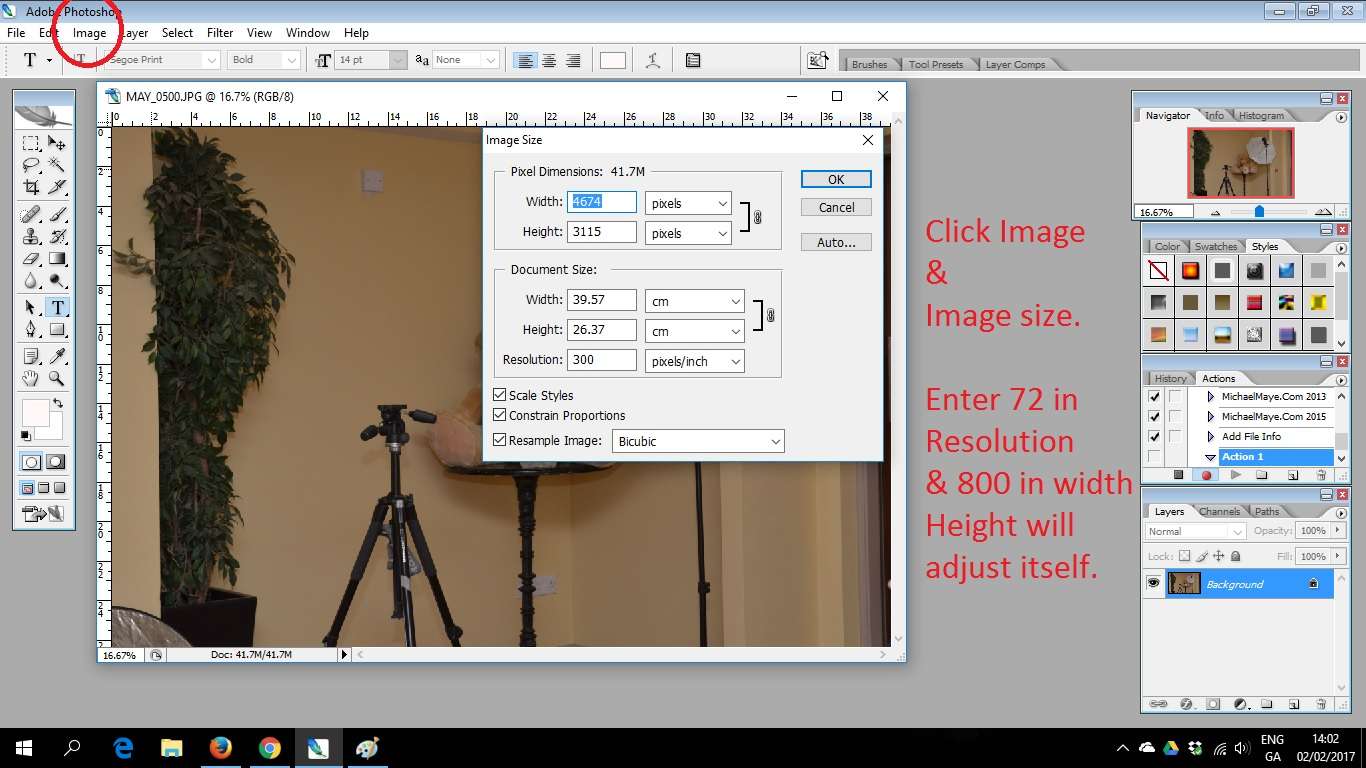Hide the Background layer with eye icon
1366x768 pixels.
coord(1153,583)
